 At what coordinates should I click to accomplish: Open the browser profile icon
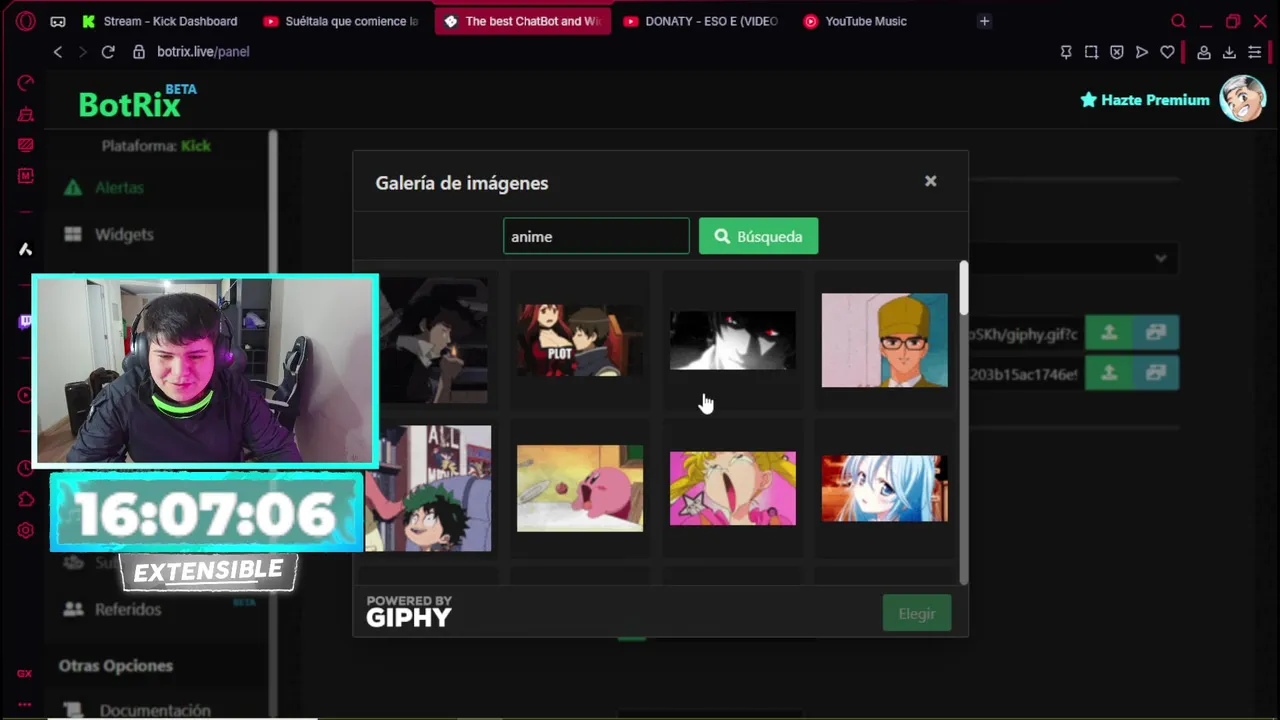click(1204, 52)
